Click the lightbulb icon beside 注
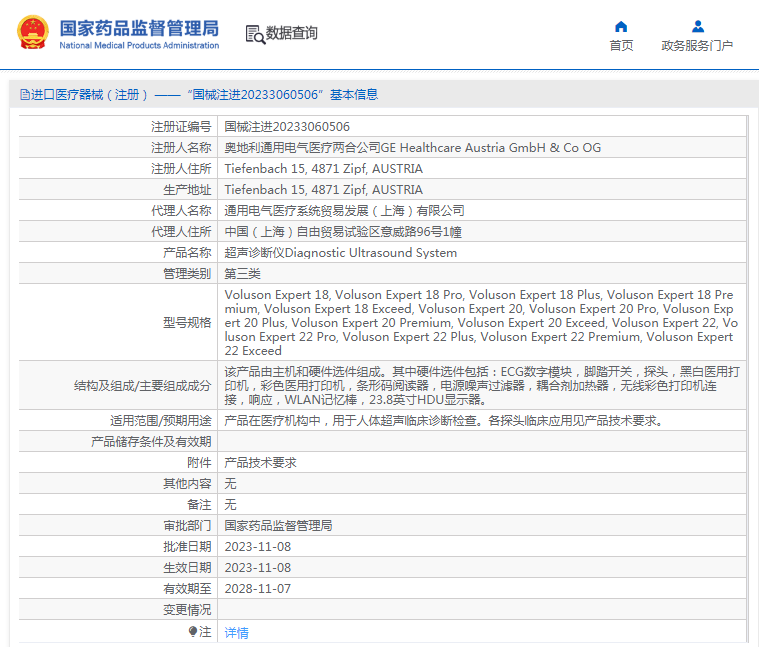This screenshot has height=647, width=759. tap(193, 632)
